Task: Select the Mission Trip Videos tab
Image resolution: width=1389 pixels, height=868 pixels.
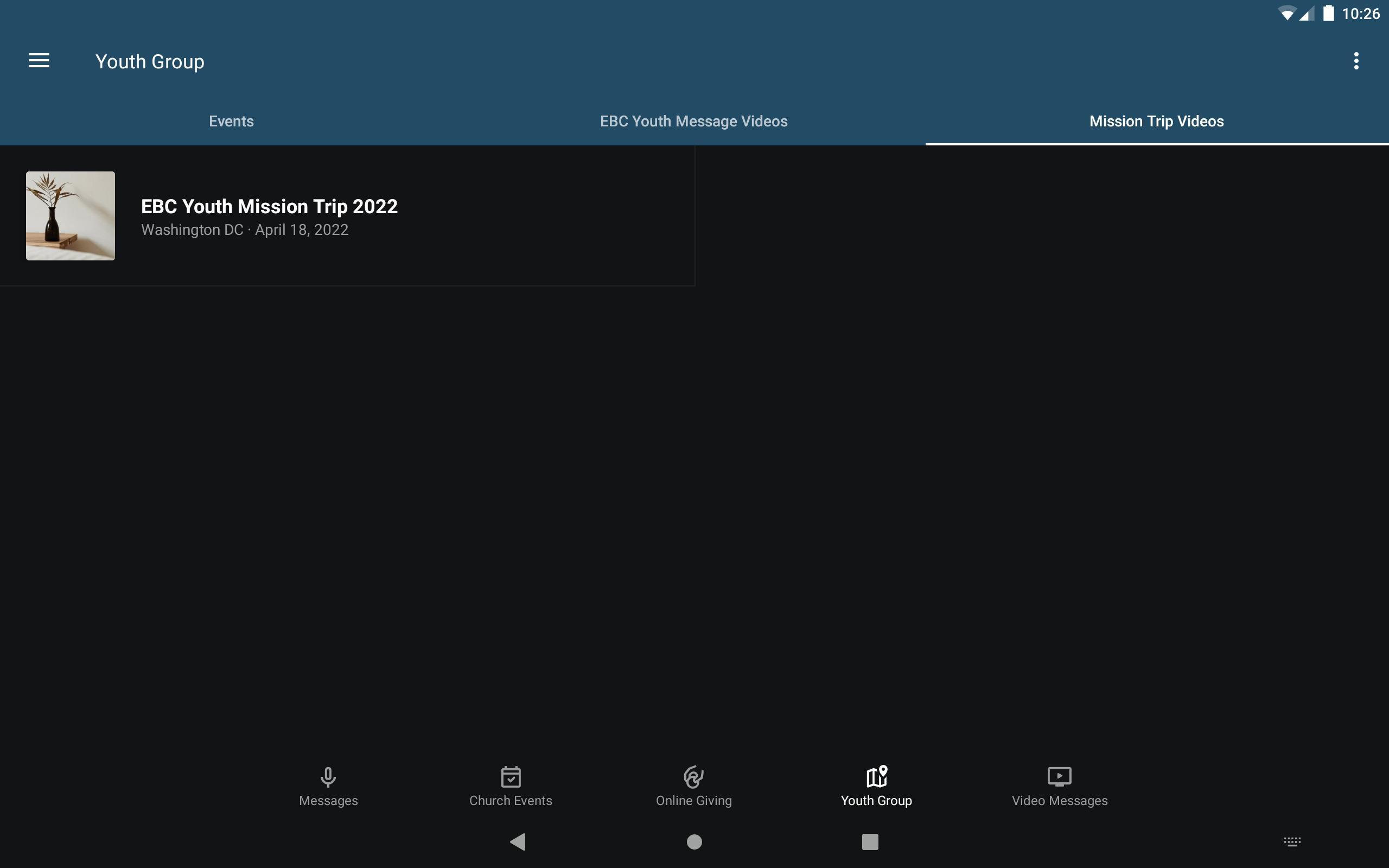Action: 1157,121
